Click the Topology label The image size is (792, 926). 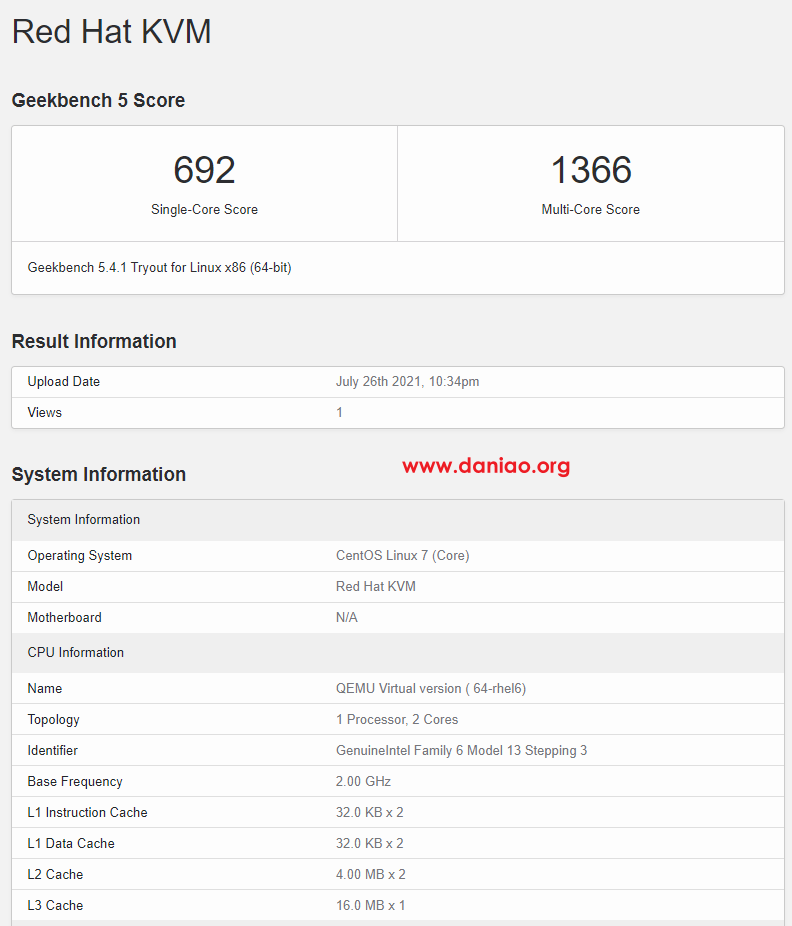(x=53, y=719)
